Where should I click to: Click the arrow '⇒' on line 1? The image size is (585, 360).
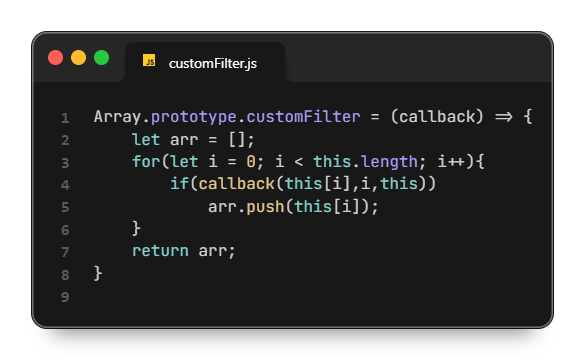[504, 117]
